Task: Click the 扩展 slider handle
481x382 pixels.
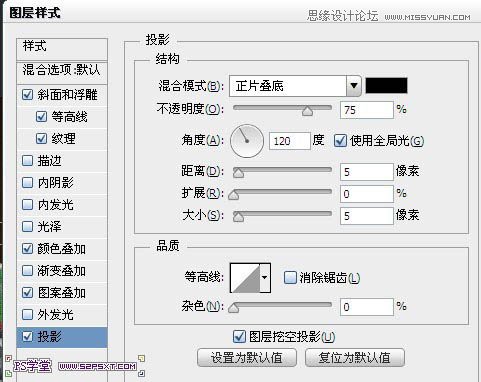Action: click(234, 195)
